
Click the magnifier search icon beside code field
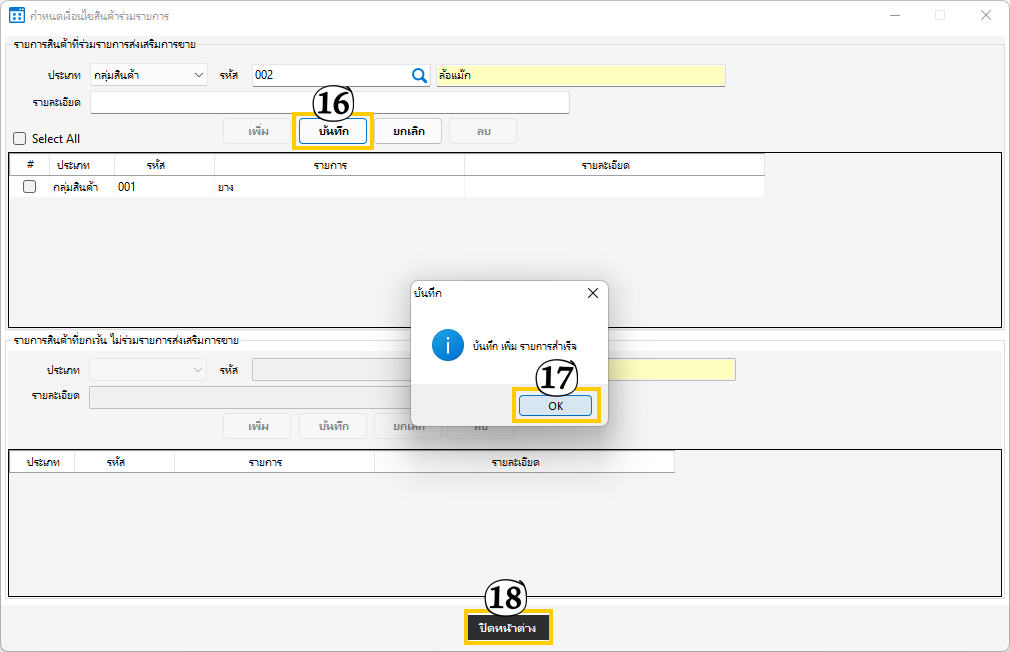pos(419,75)
